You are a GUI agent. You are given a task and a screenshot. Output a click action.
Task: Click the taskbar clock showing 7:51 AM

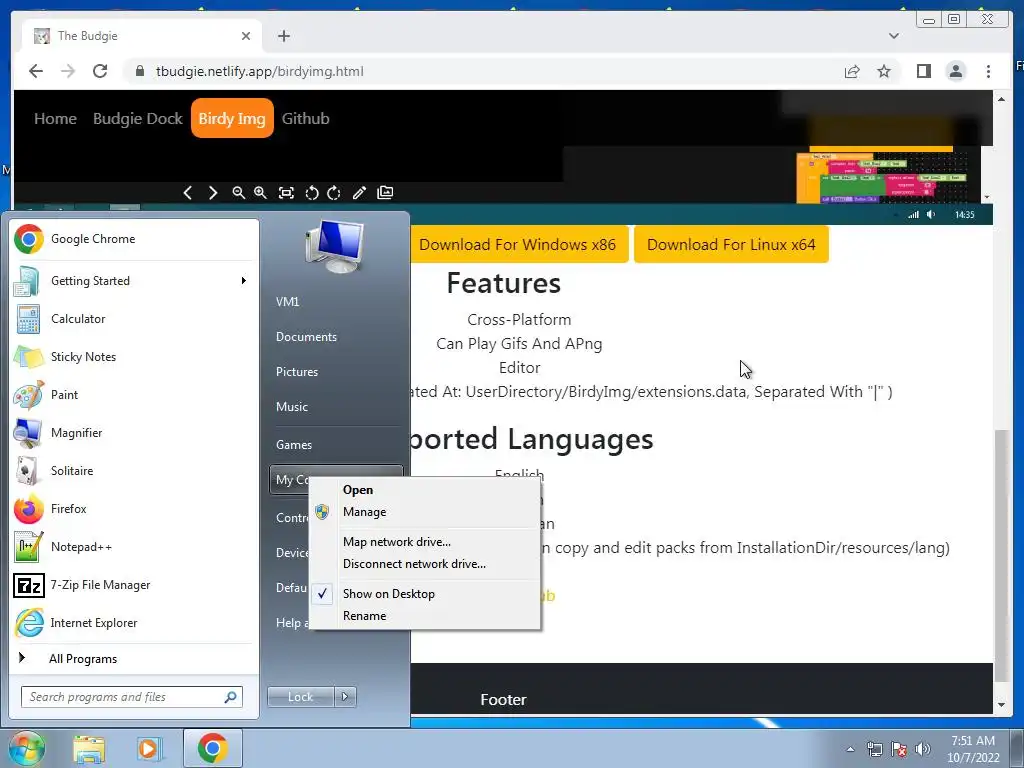pos(973,749)
